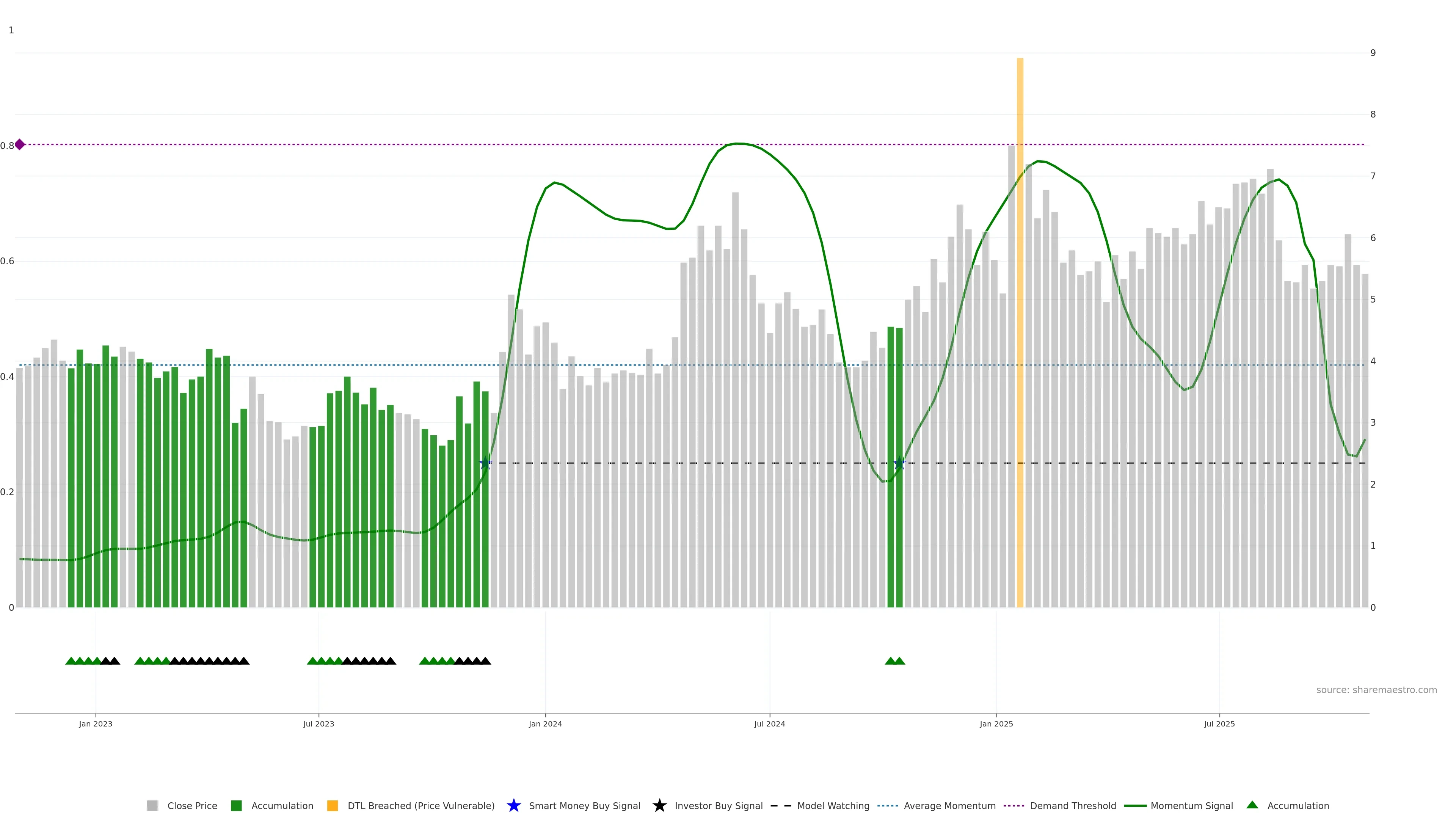Click the Jul 2025 axis label
The height and width of the screenshot is (819, 1456).
pos(1219,723)
